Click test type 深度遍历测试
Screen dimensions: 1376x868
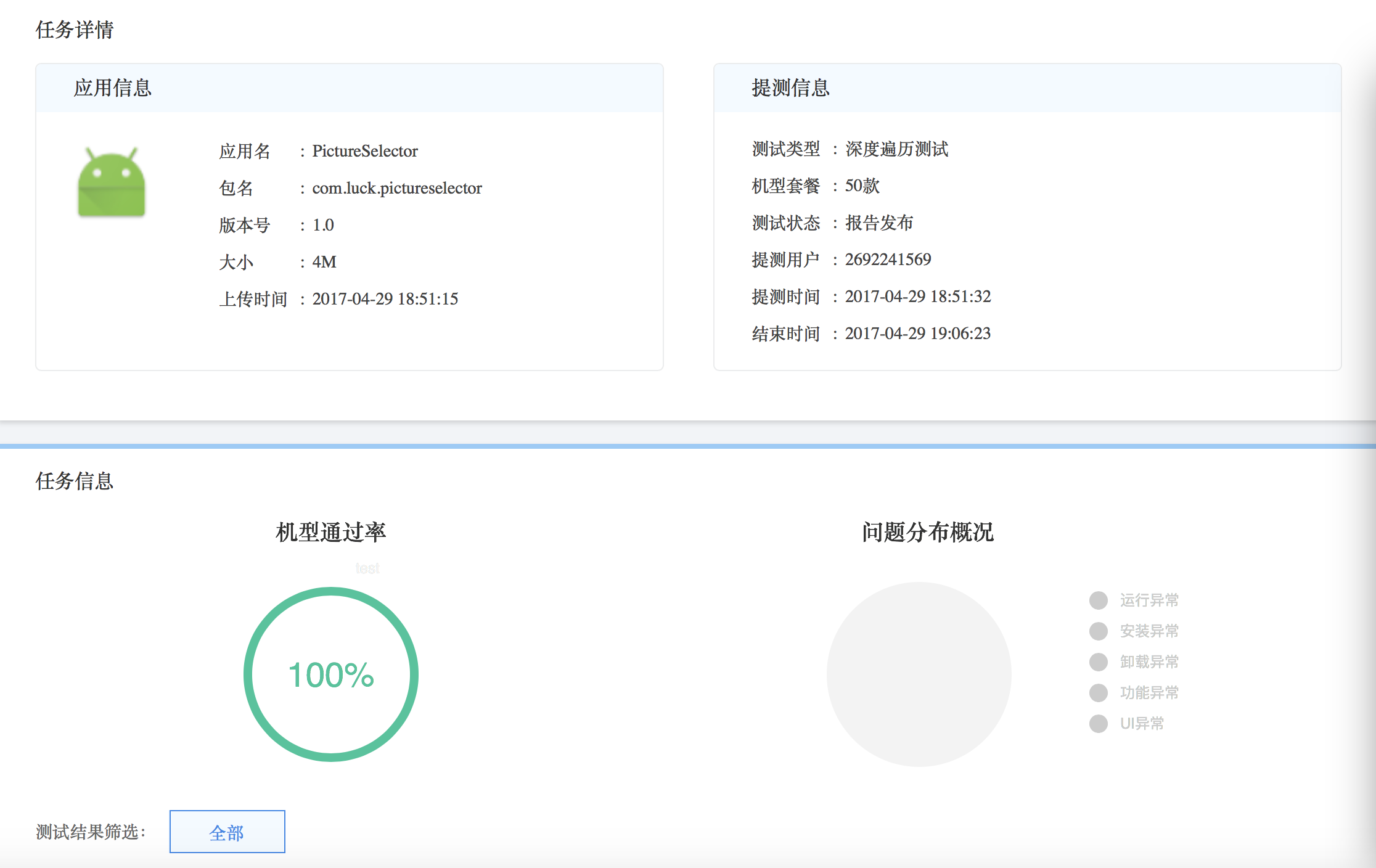click(897, 149)
